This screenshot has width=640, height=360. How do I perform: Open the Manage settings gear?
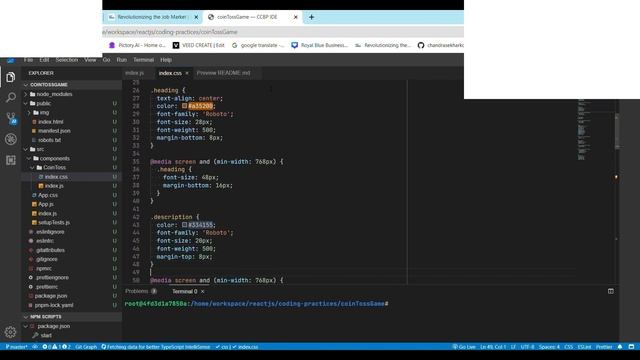pyautogui.click(x=11, y=332)
